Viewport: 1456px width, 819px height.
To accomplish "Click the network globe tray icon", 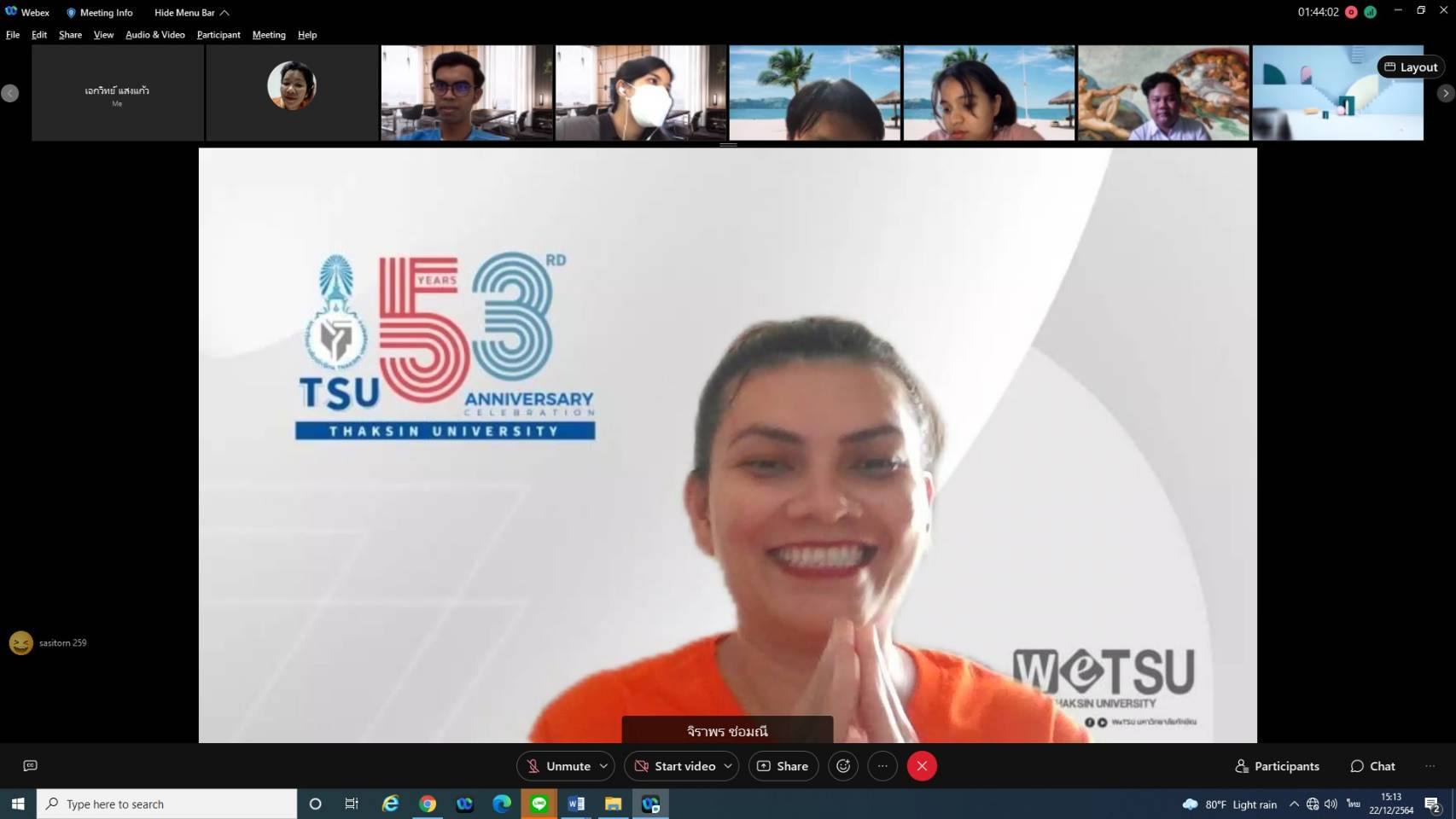I will (1313, 804).
